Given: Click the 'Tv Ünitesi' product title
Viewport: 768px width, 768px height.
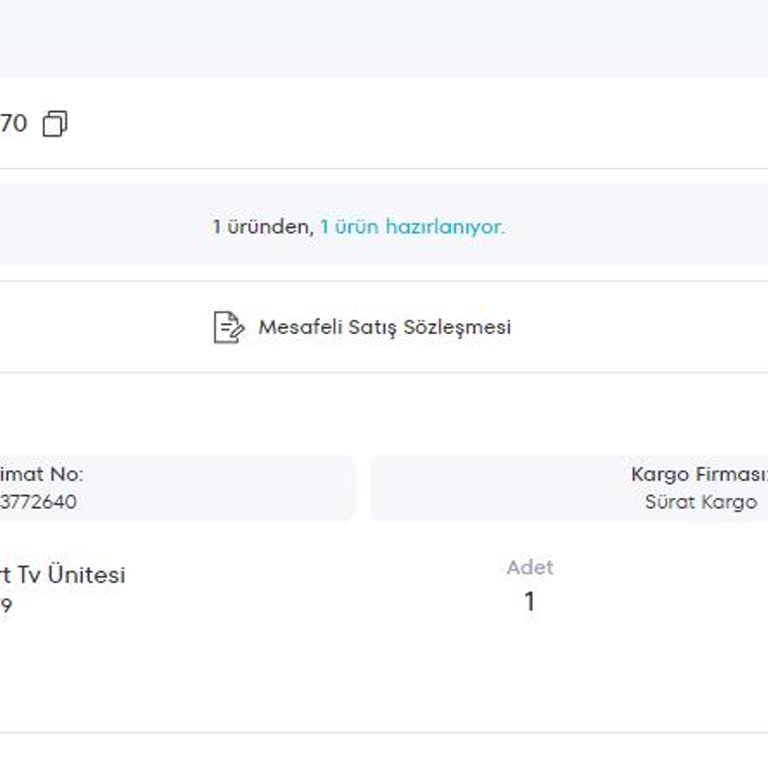Looking at the screenshot, I should click(x=72, y=575).
